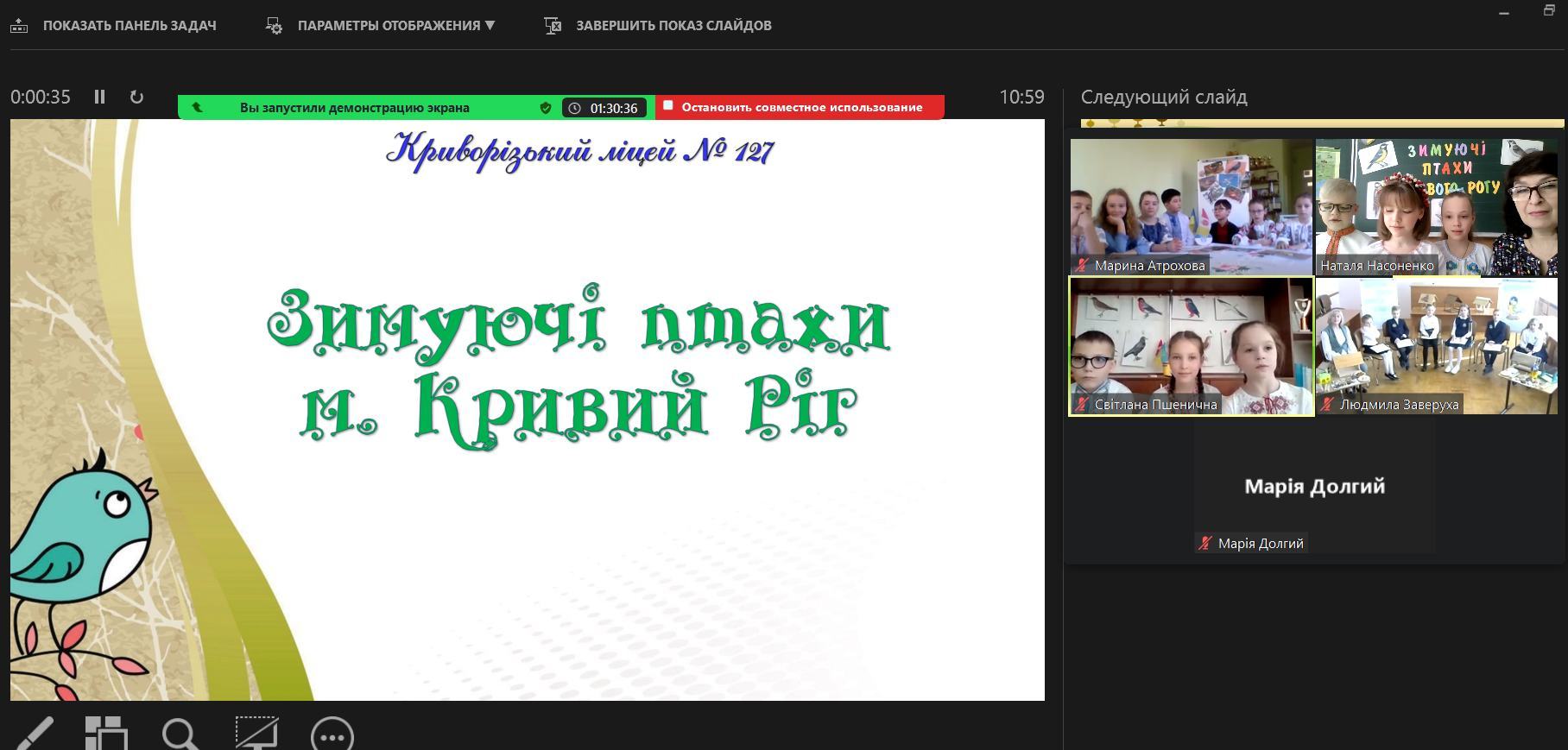This screenshot has width=1568, height=750.
Task: Show the taskbar via ПОКАЗАТЬ ПАНЕЛЬ ЗАДАЧ
Action: (x=130, y=25)
